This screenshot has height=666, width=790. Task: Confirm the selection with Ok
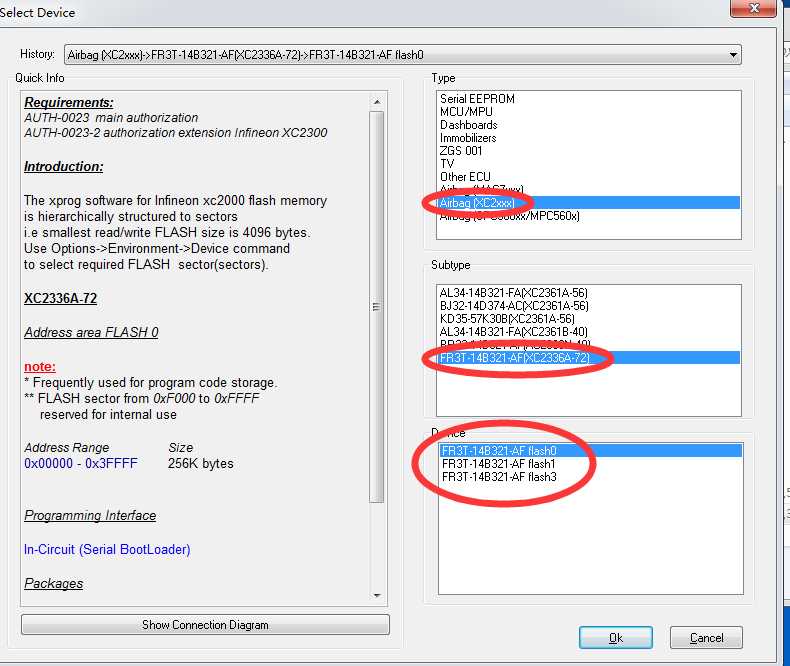pyautogui.click(x=615, y=637)
